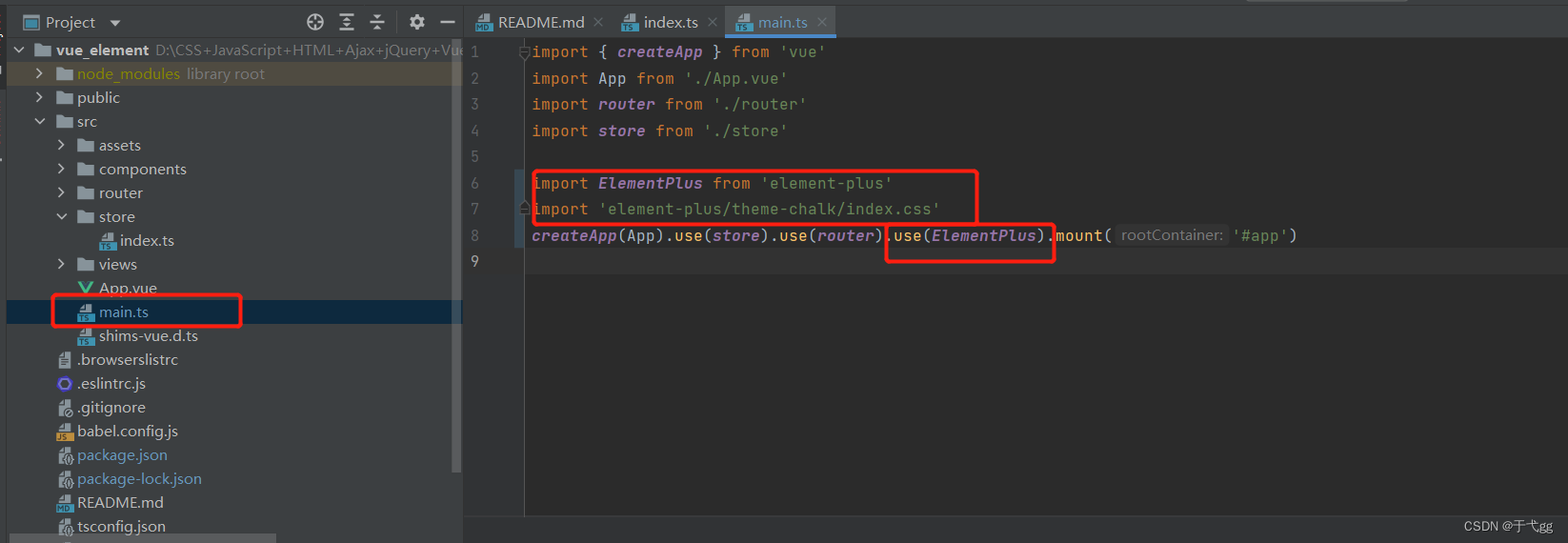1568x543 pixels.
Task: Click the 'vue' import string on line 1
Action: [x=802, y=51]
